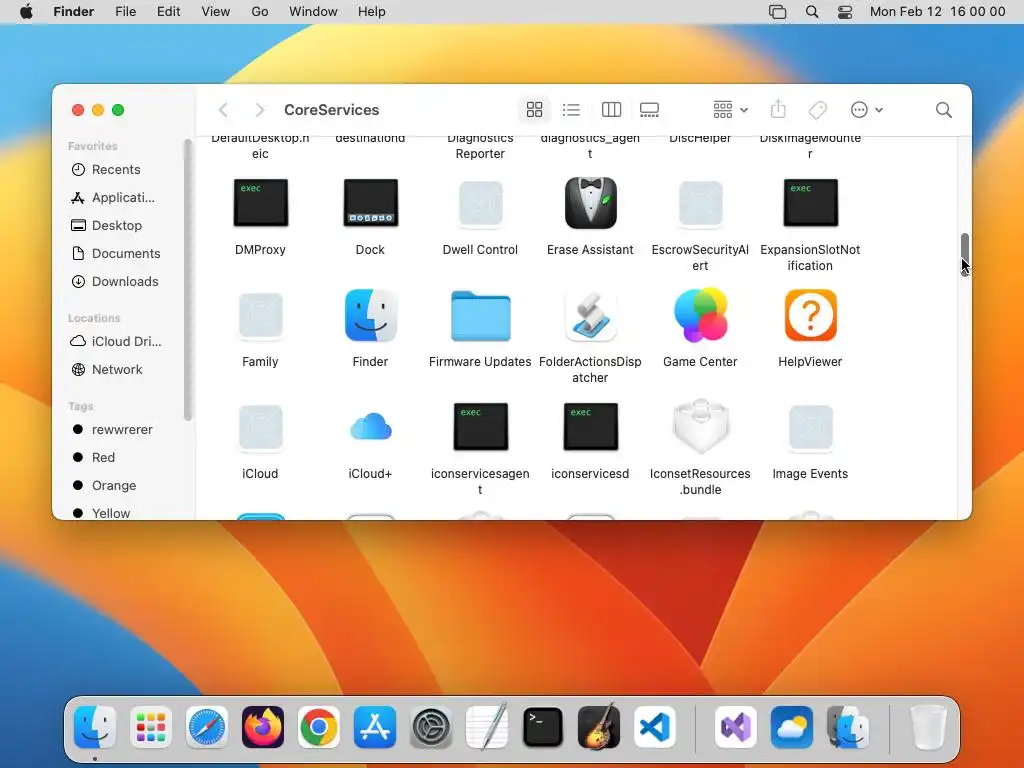Open Applications in the sidebar
This screenshot has width=1024, height=768.
[124, 198]
